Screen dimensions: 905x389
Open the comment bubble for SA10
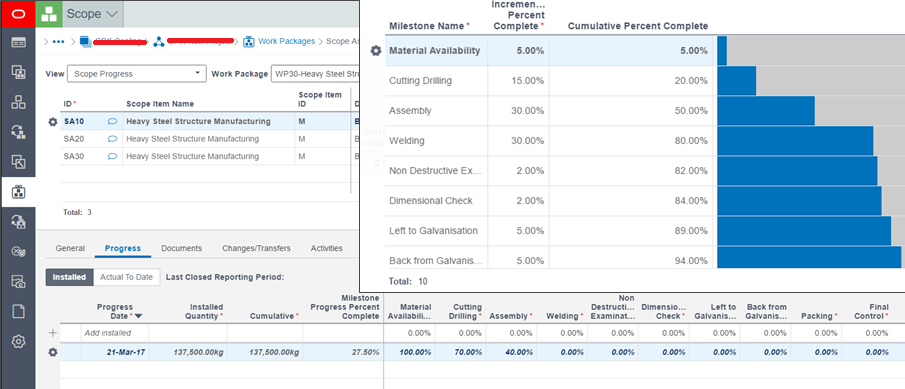coord(113,121)
